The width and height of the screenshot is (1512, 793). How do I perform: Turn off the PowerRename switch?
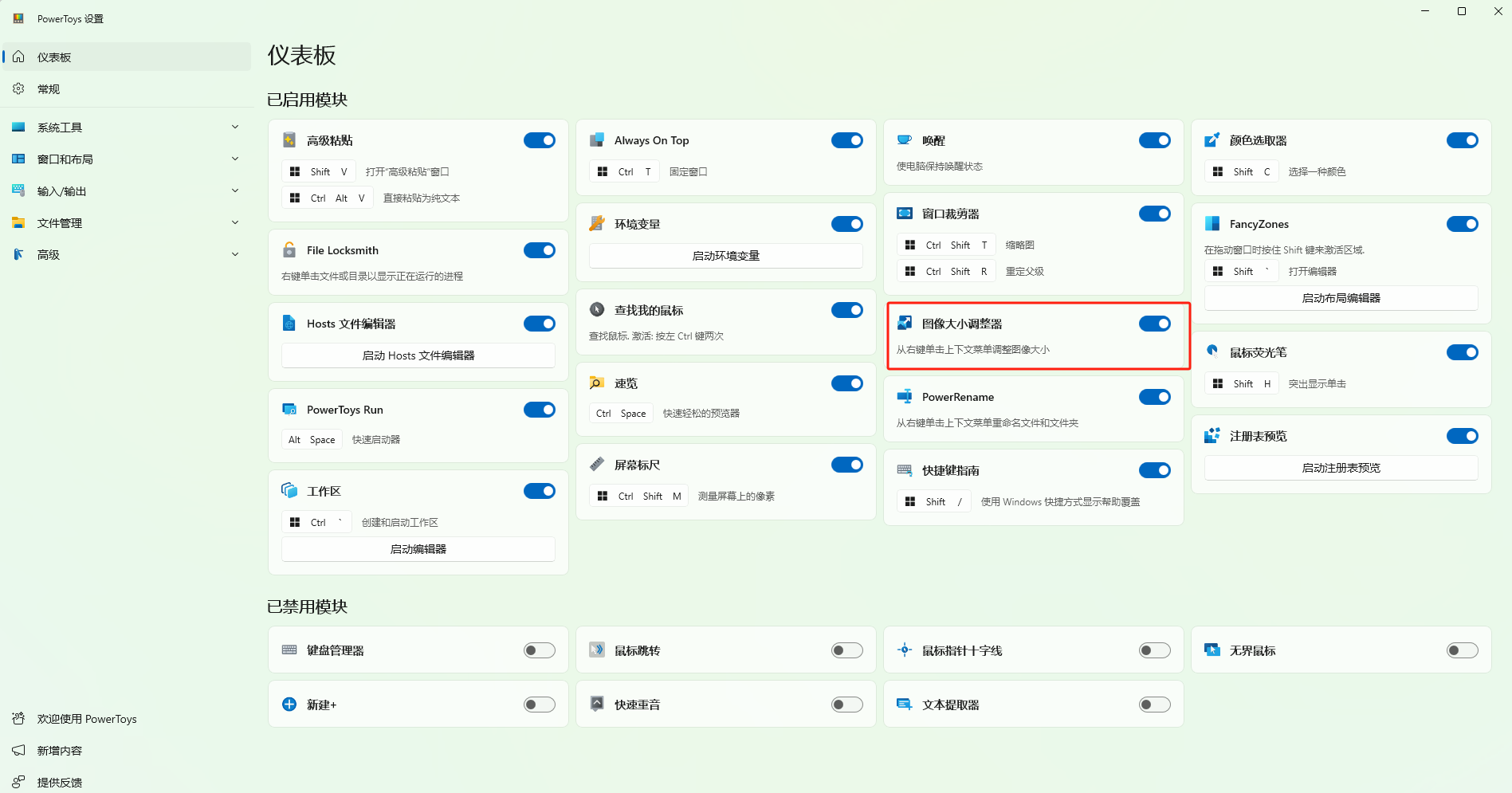[1155, 397]
